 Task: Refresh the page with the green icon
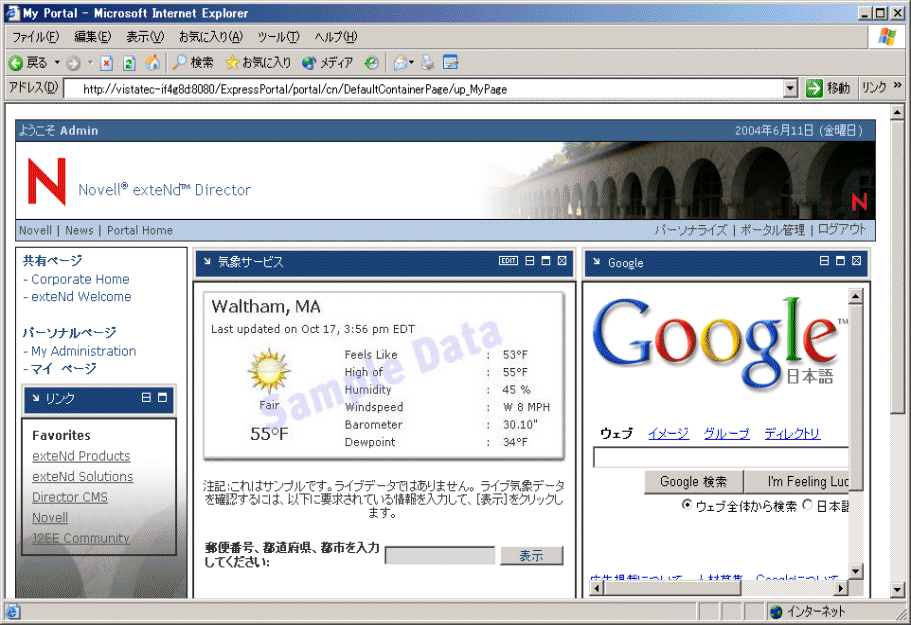(x=129, y=63)
